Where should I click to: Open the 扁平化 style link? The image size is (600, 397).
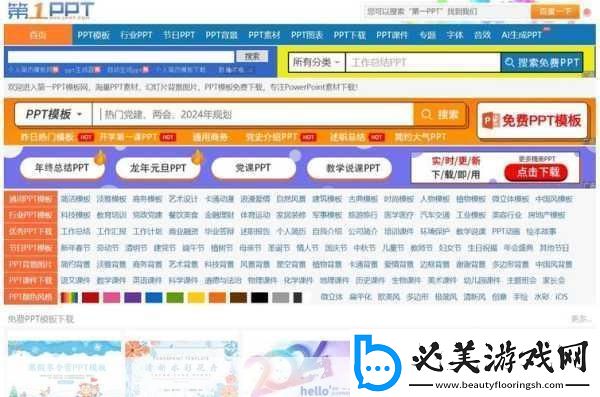[x=360, y=297]
